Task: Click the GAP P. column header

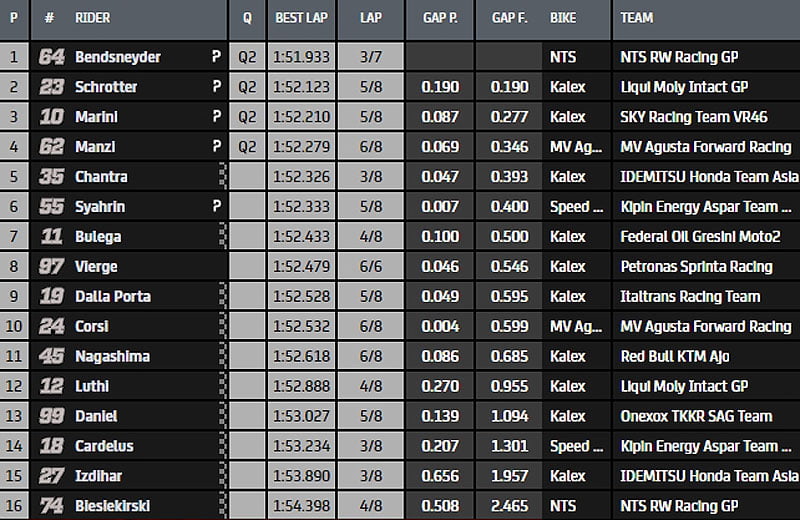Action: pyautogui.click(x=440, y=18)
